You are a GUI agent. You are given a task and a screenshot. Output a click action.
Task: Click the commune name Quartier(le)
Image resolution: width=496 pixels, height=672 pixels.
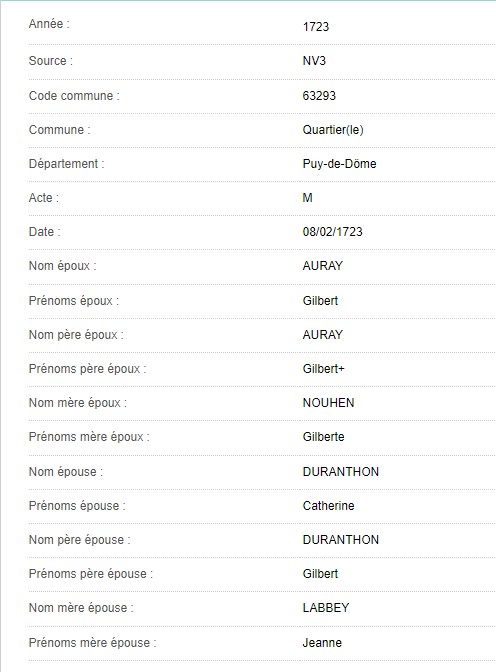point(333,130)
